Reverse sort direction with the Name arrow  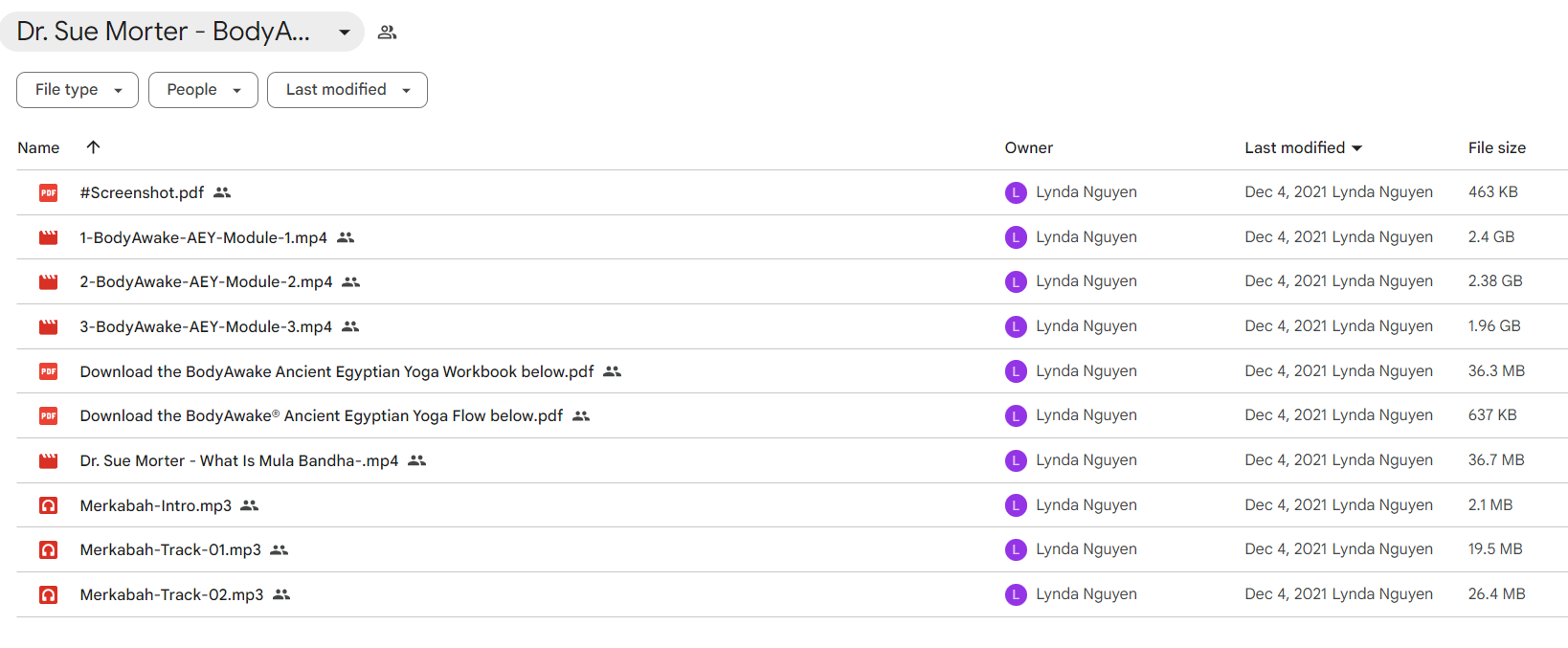coord(93,146)
